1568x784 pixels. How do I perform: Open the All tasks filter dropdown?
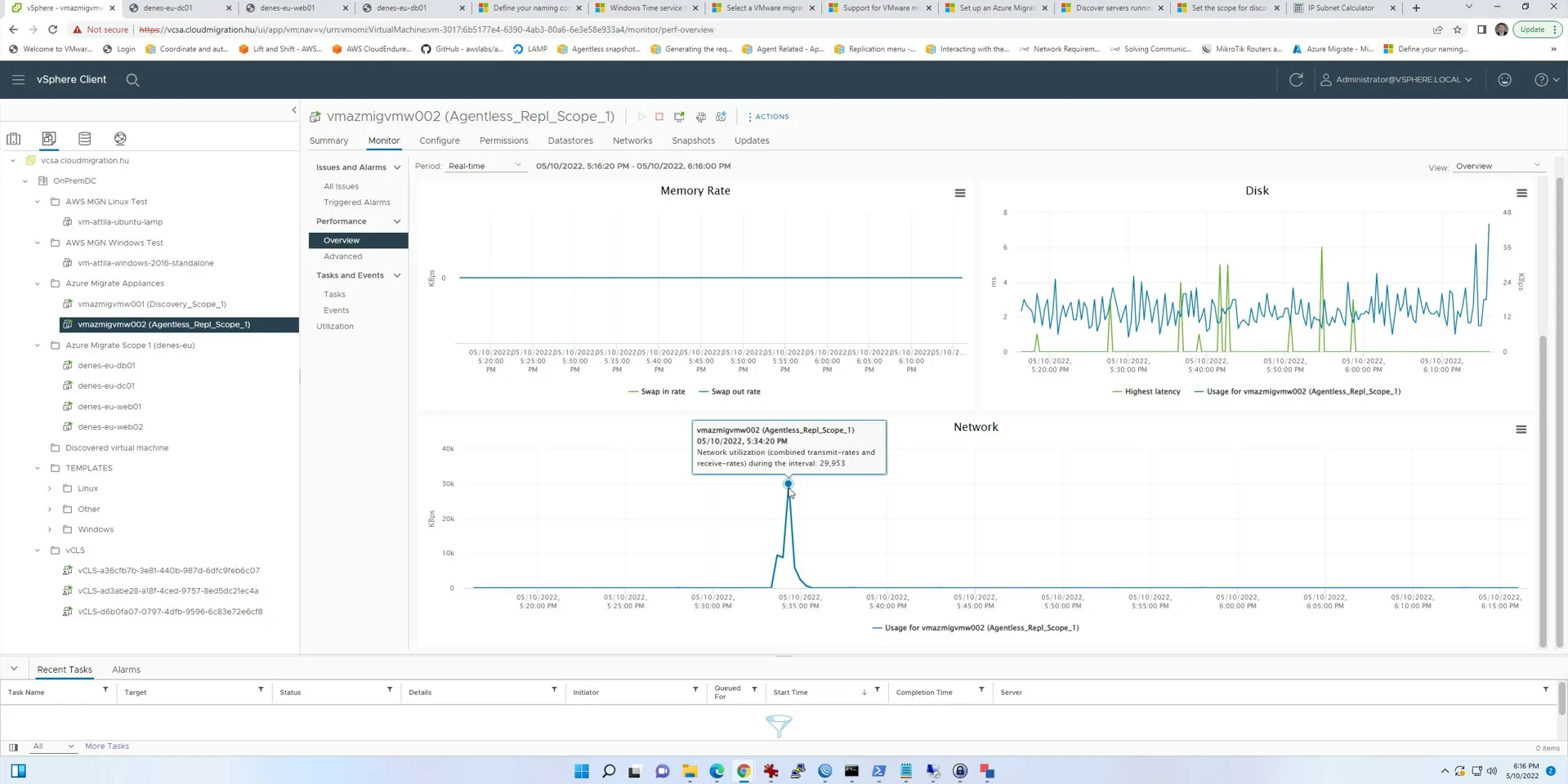click(x=52, y=746)
